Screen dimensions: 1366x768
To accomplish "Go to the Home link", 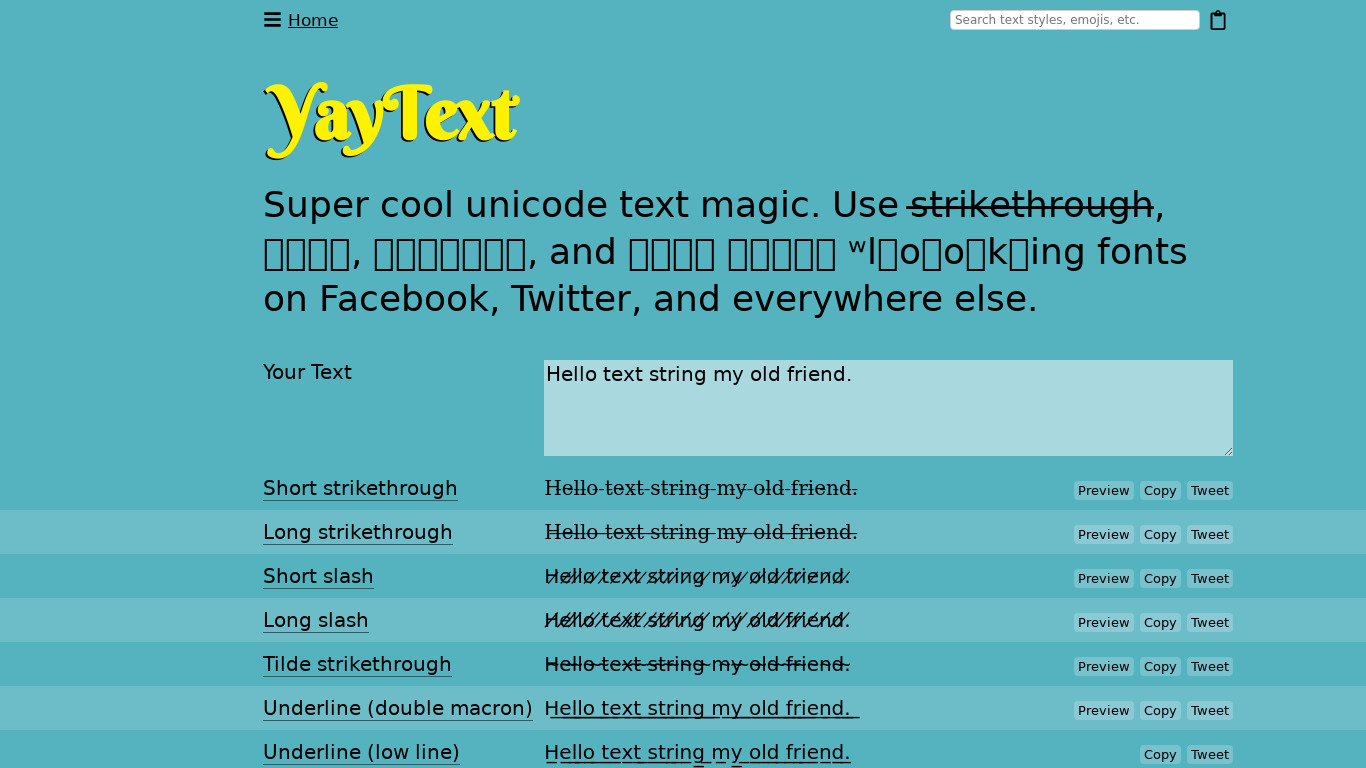I will 313,20.
